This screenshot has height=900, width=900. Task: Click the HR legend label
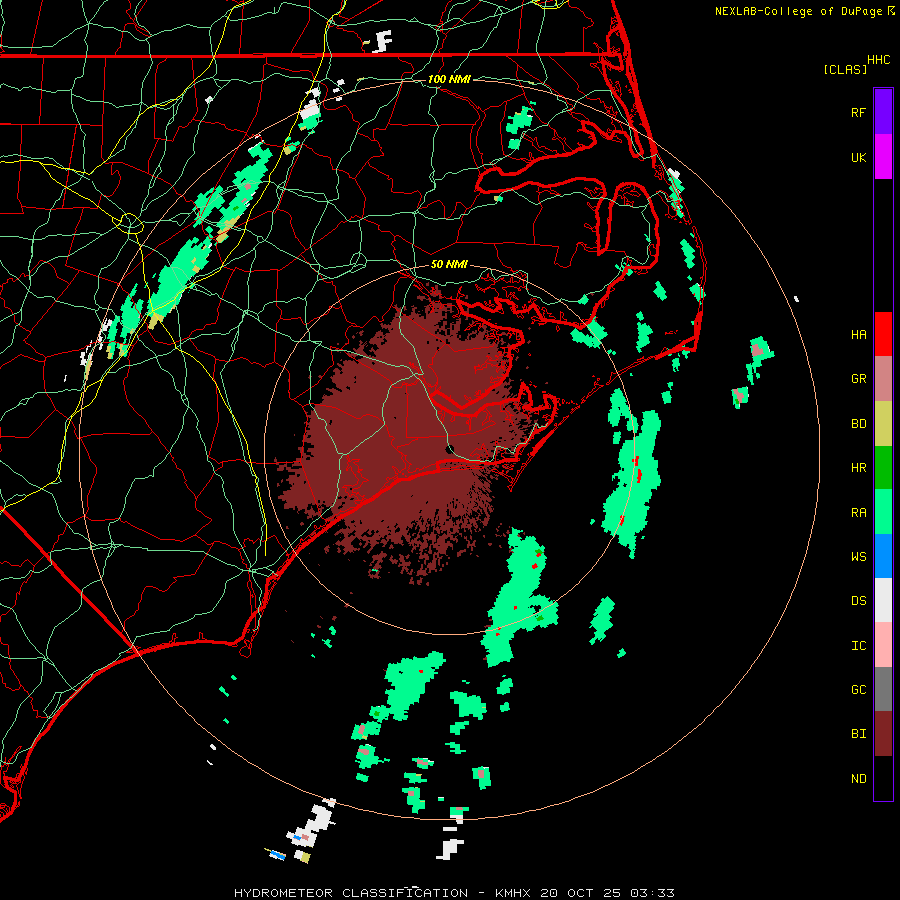point(858,468)
